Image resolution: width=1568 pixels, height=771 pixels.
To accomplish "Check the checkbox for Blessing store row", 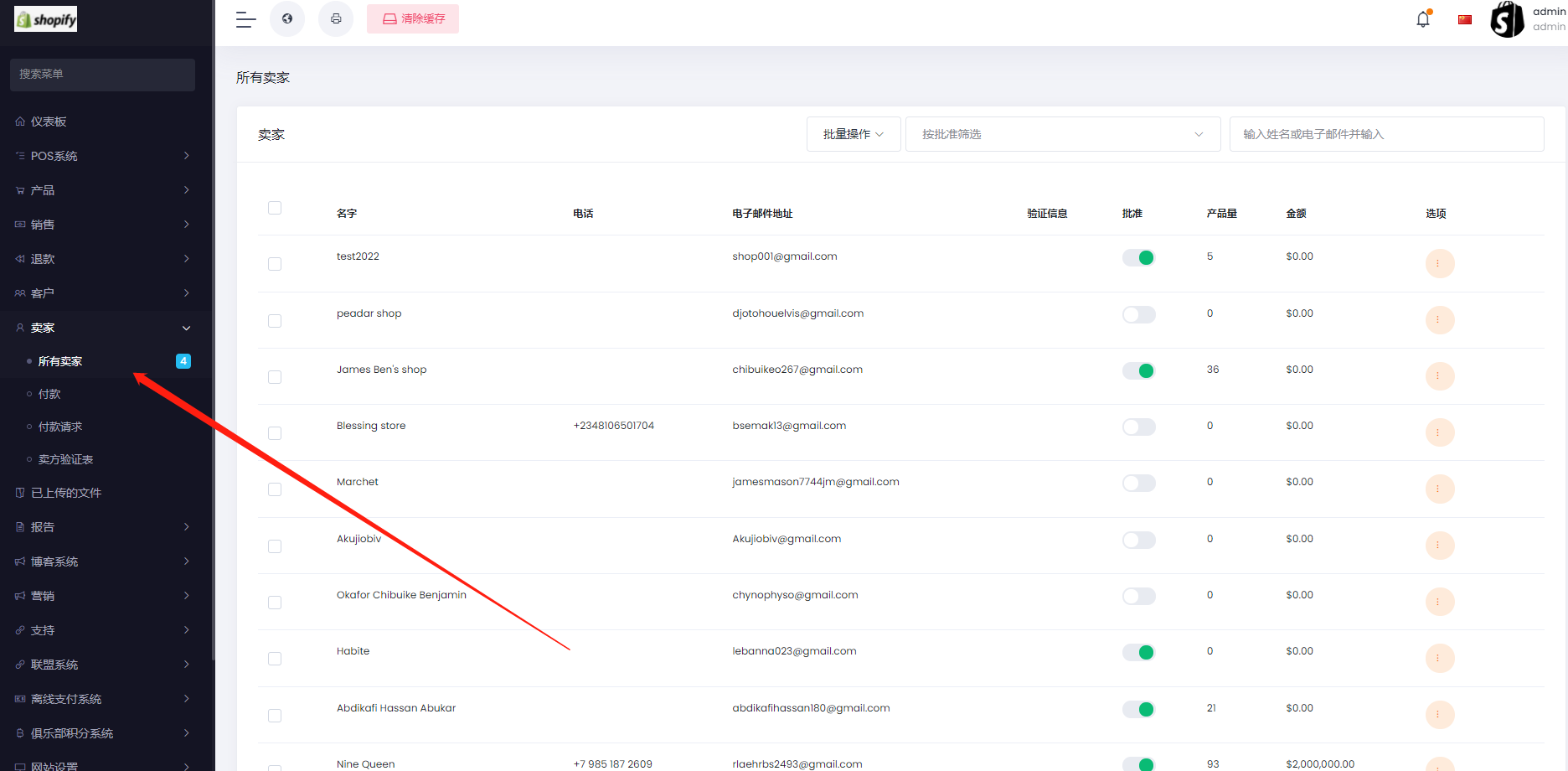I will pyautogui.click(x=275, y=433).
